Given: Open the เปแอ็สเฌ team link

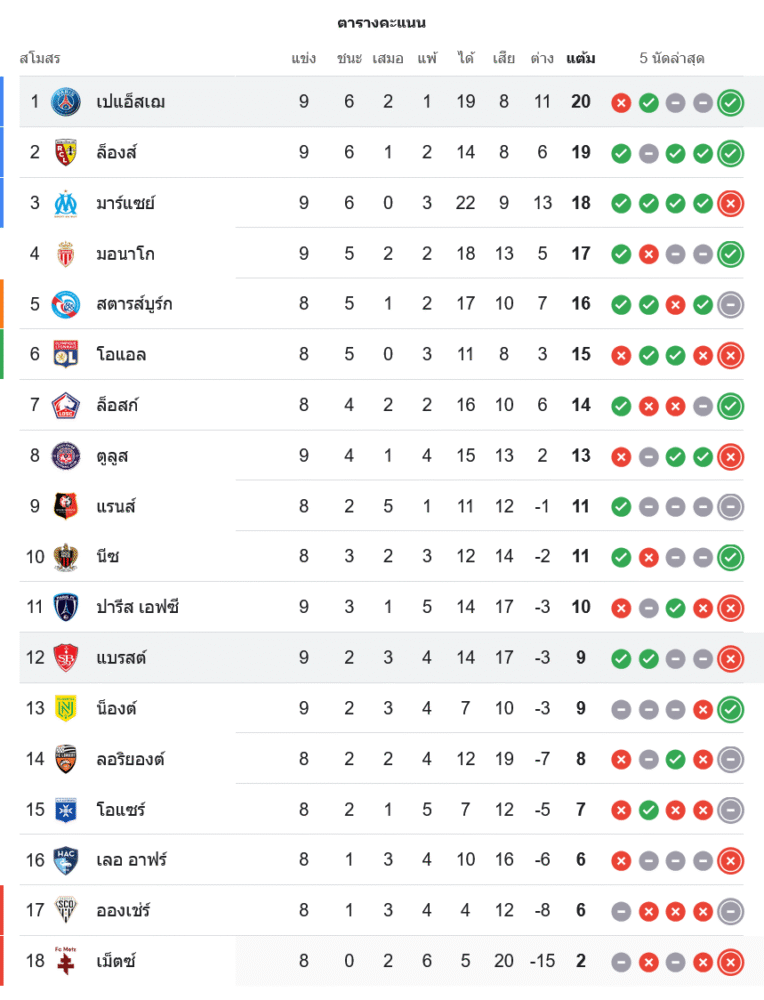Looking at the screenshot, I should (131, 102).
